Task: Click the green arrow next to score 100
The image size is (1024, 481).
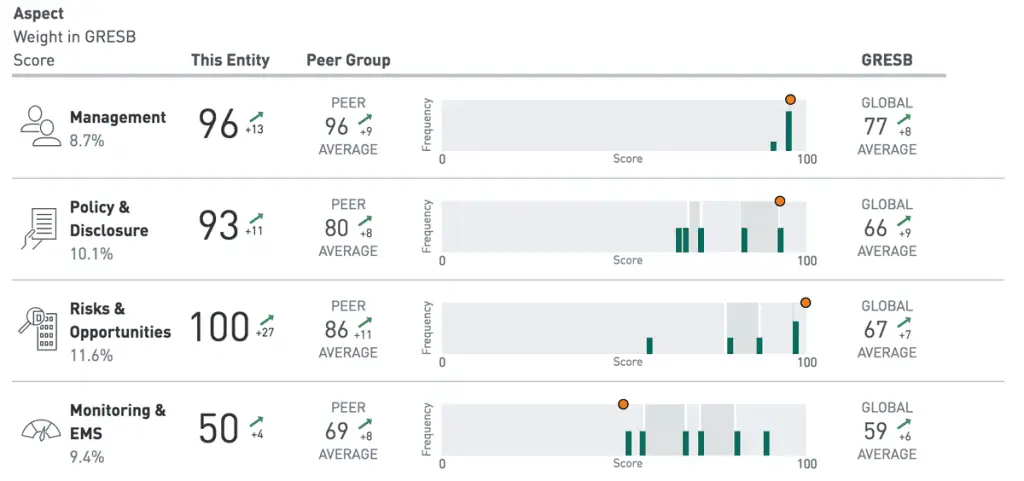Action: [266, 320]
